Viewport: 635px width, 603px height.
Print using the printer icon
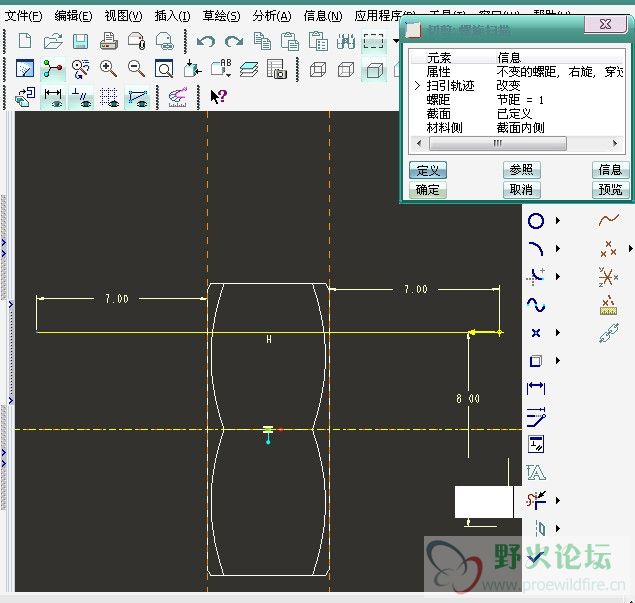pyautogui.click(x=109, y=41)
